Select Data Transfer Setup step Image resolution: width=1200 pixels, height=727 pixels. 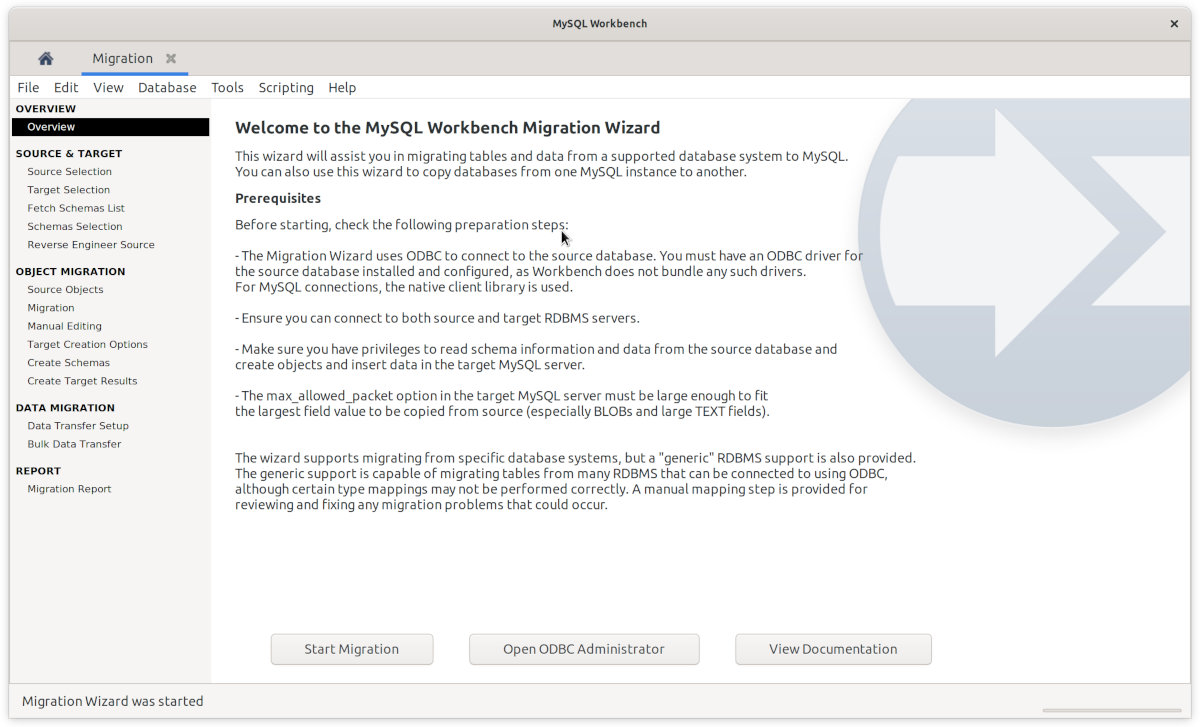pyautogui.click(x=78, y=426)
